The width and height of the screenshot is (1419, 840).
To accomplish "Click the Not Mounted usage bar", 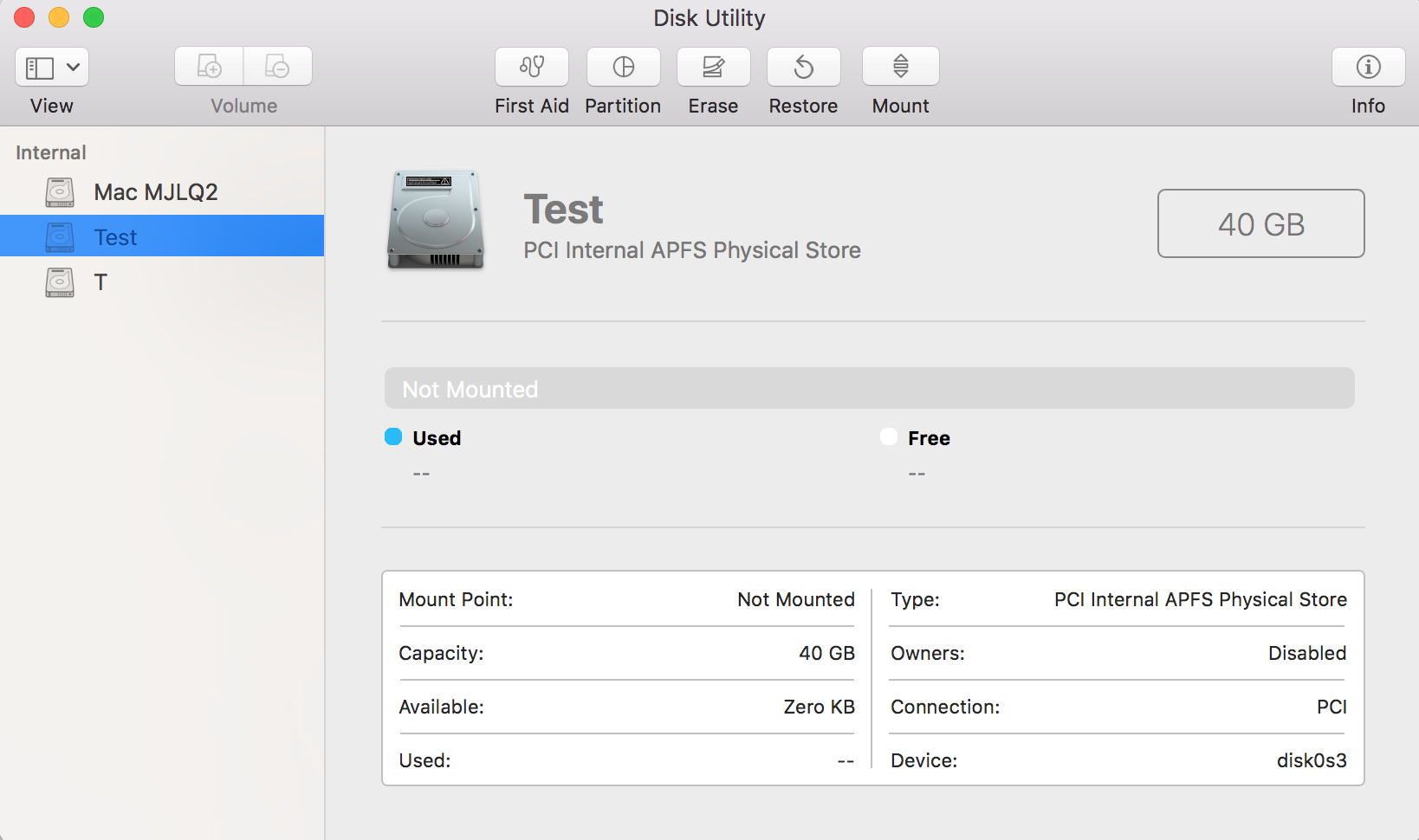I will pos(869,389).
